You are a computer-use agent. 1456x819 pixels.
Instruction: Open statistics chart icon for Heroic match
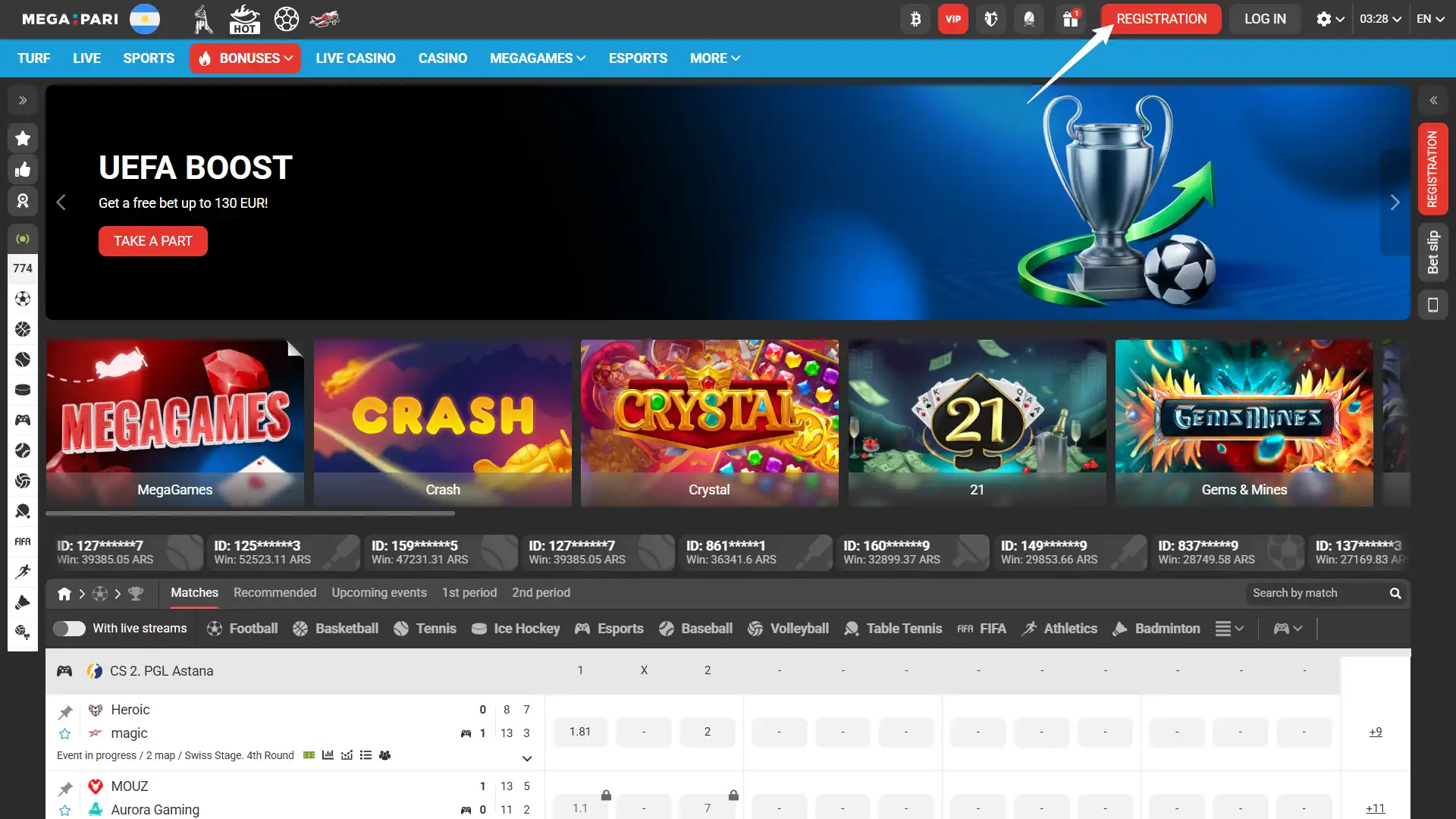tap(328, 755)
